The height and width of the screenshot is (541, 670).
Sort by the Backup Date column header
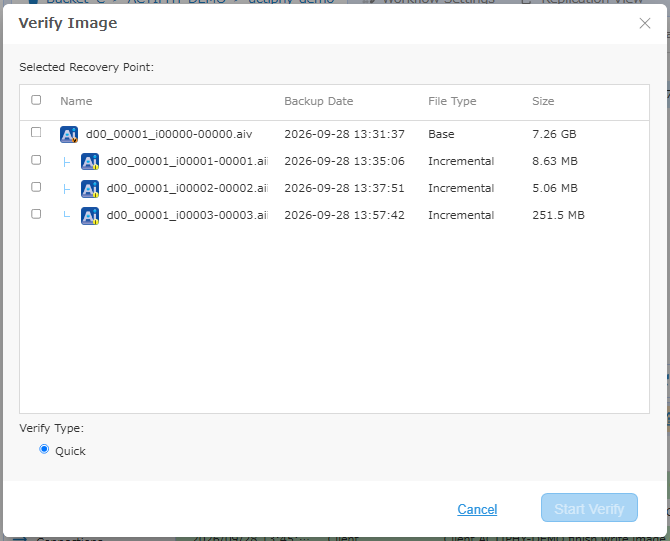click(319, 101)
